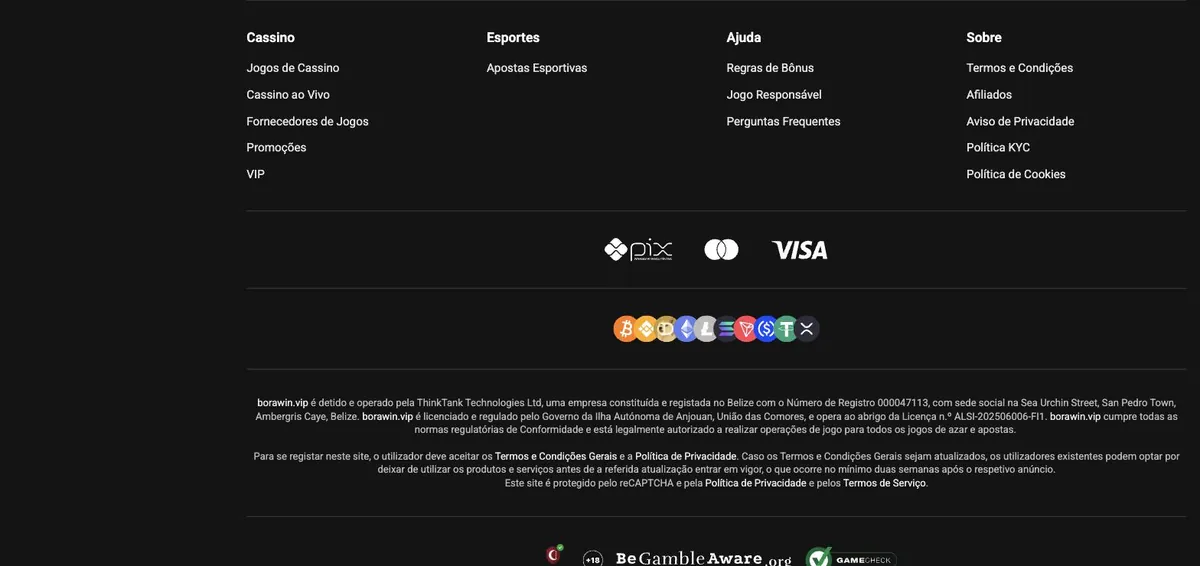Screen dimensions: 1200x566
Task: Open Política de Cookies link
Action: [1016, 174]
